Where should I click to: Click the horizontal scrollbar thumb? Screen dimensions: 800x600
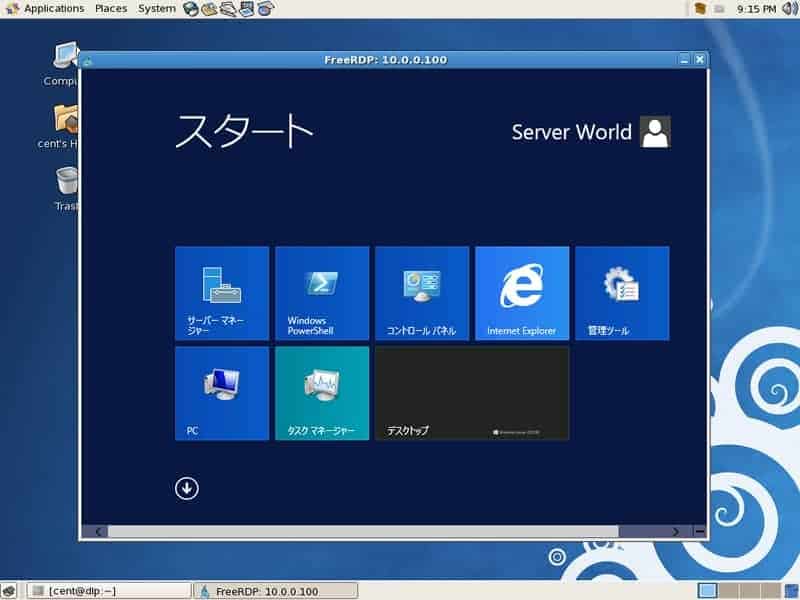pos(363,532)
